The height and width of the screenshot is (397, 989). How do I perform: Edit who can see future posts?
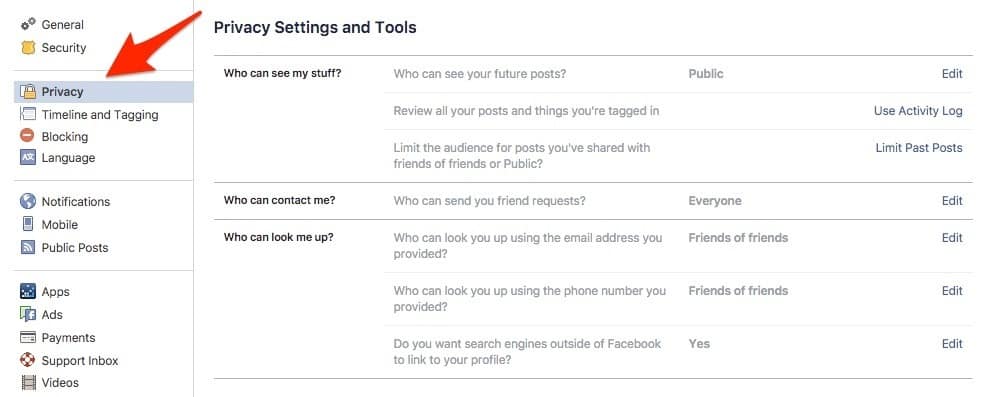952,74
